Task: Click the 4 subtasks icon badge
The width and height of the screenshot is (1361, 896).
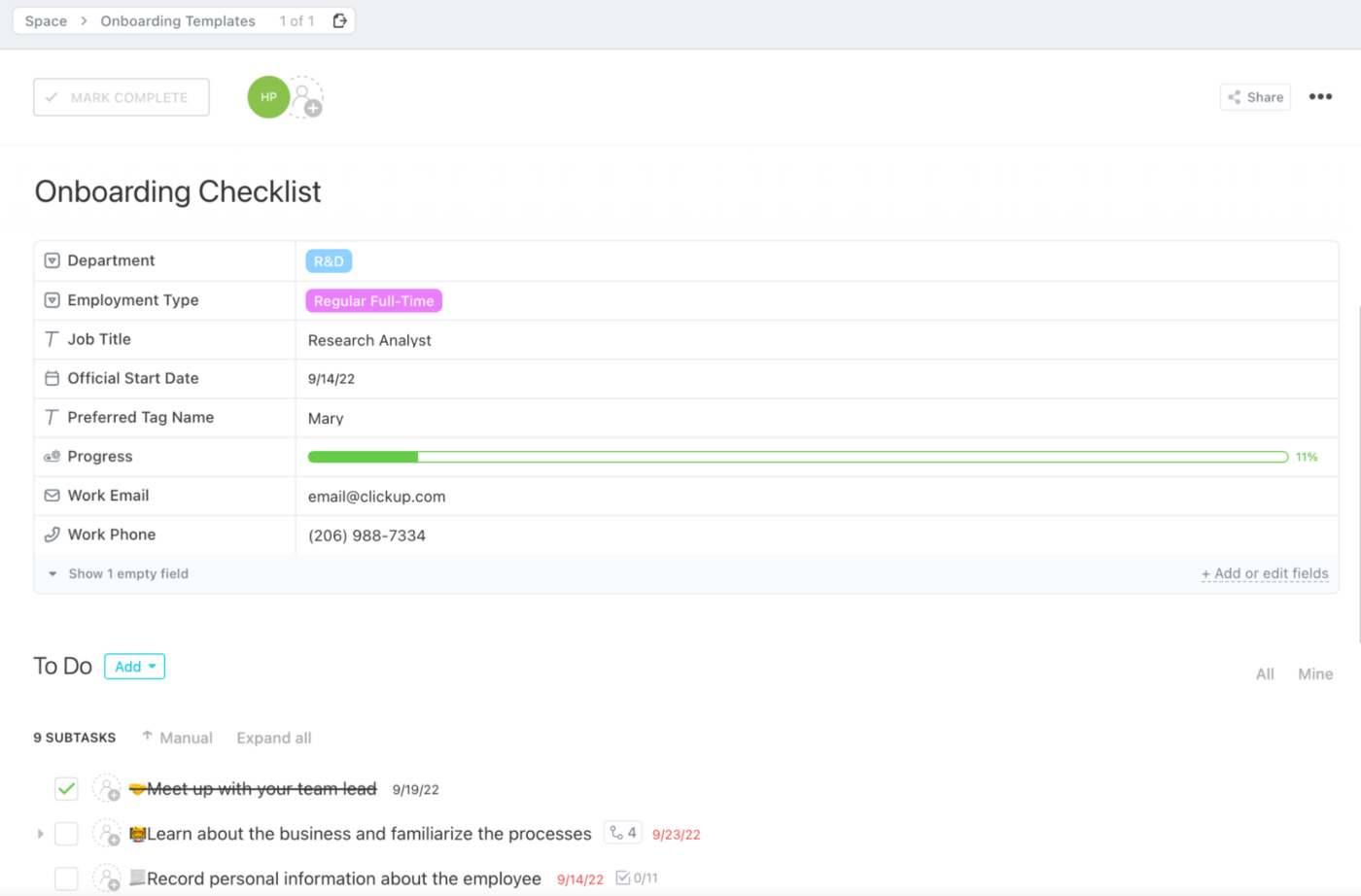Action: tap(623, 833)
